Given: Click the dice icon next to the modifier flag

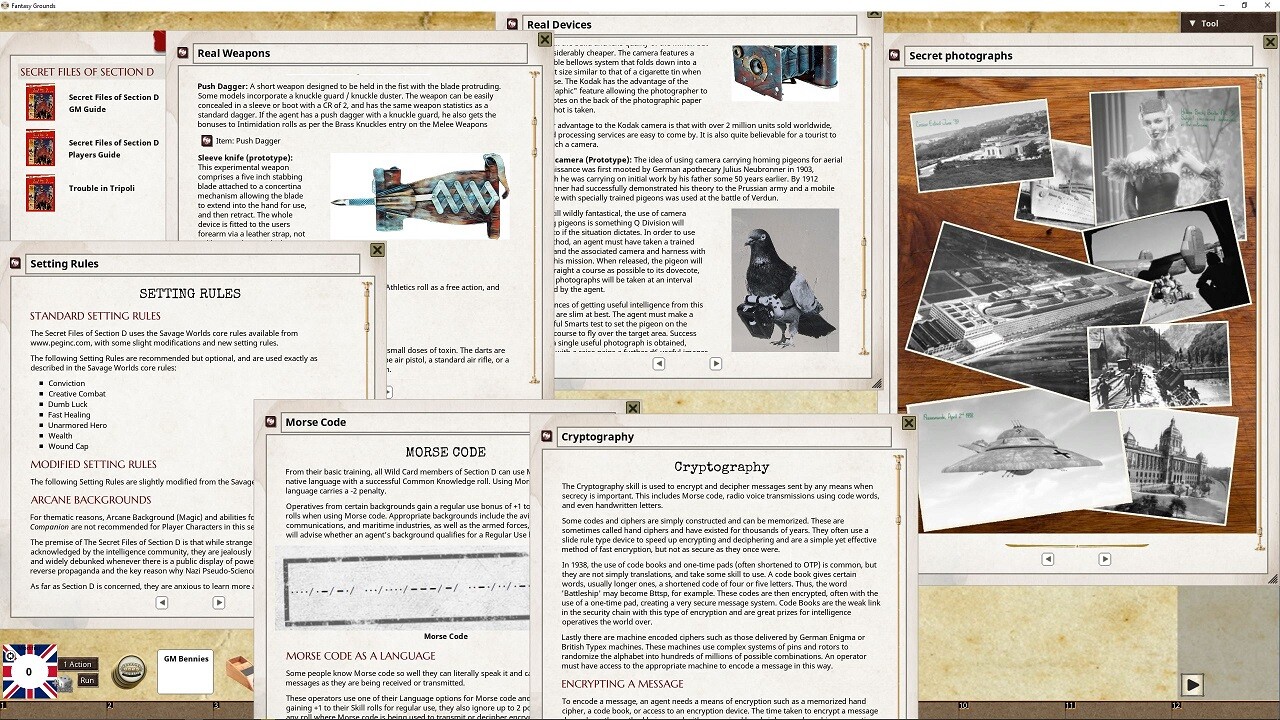Looking at the screenshot, I should point(64,681).
